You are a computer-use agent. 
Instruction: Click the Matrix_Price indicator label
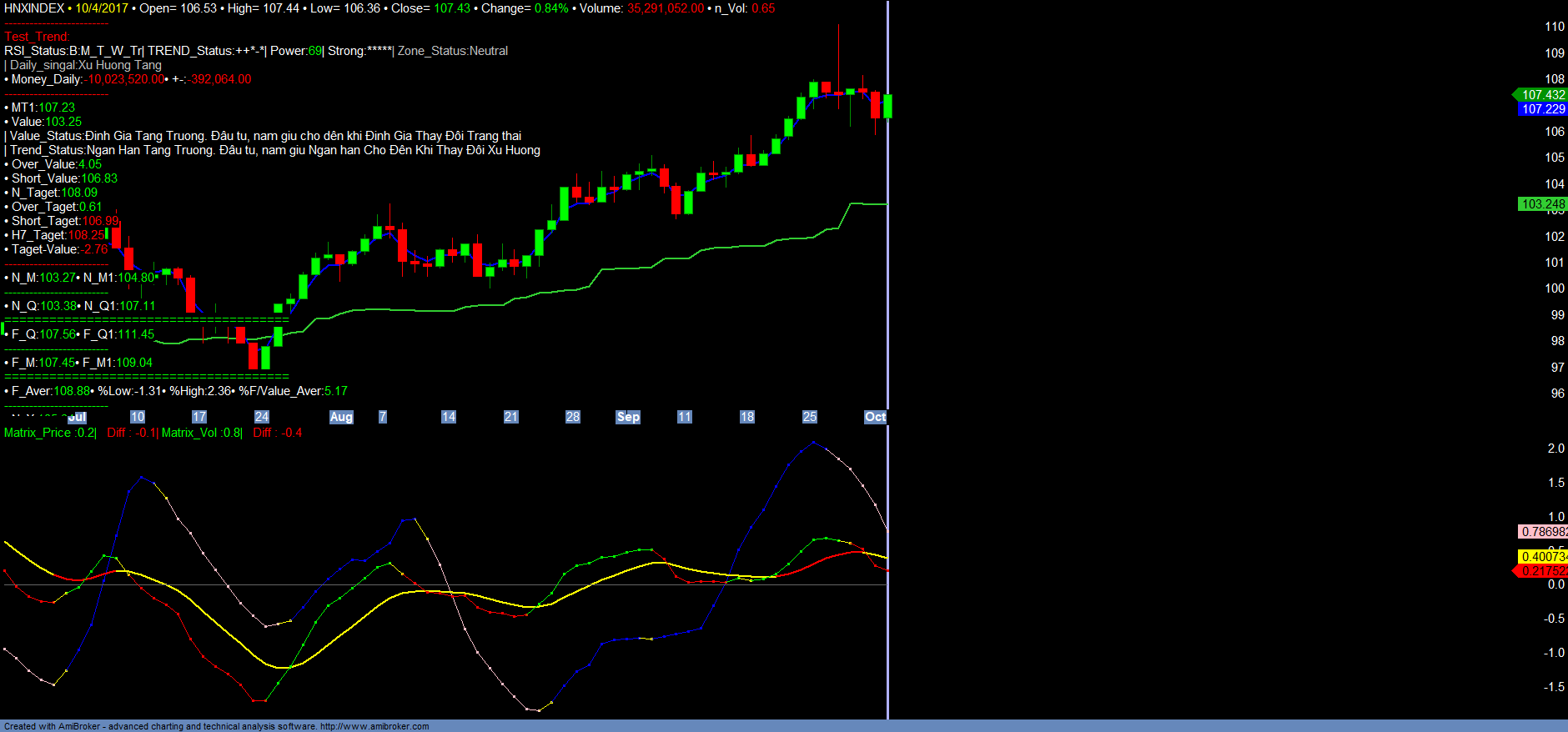(49, 433)
